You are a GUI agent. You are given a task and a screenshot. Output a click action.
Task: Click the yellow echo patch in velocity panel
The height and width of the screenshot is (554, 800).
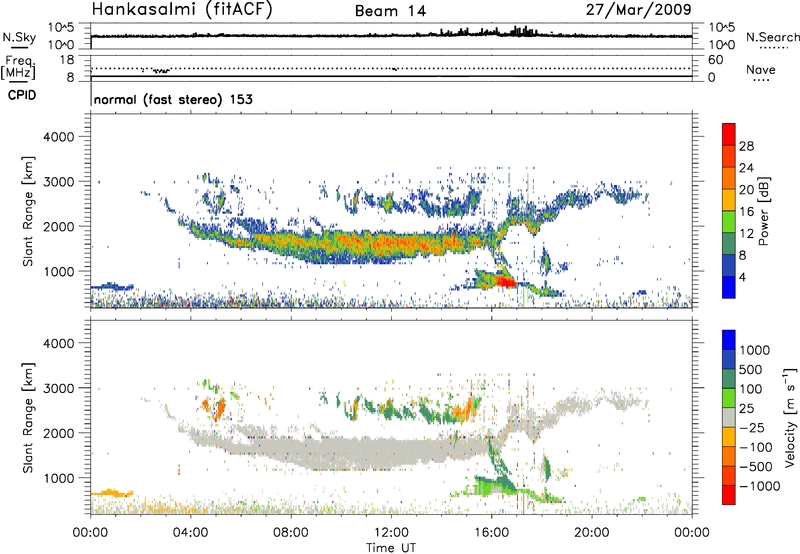(x=112, y=493)
